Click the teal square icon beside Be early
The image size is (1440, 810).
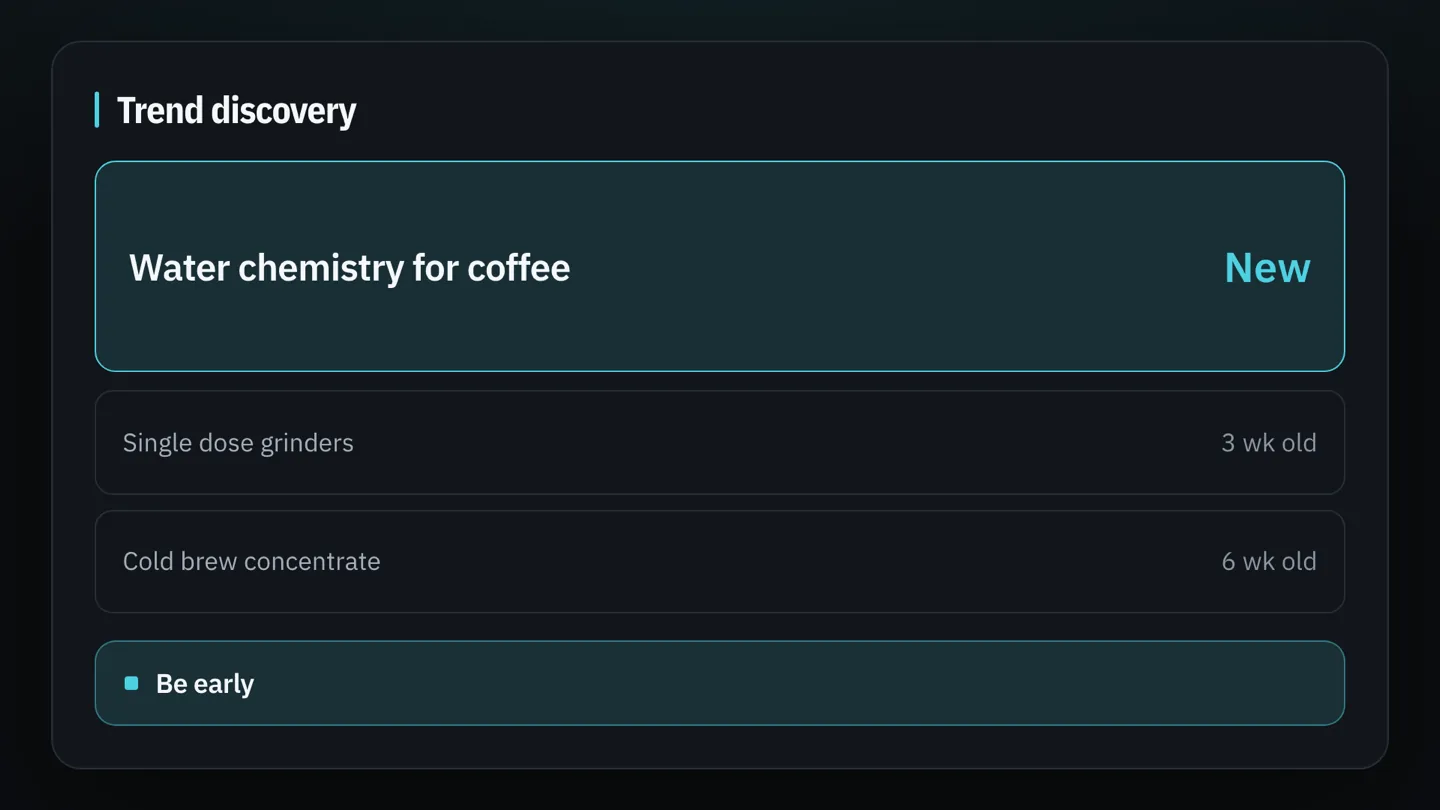coord(131,683)
